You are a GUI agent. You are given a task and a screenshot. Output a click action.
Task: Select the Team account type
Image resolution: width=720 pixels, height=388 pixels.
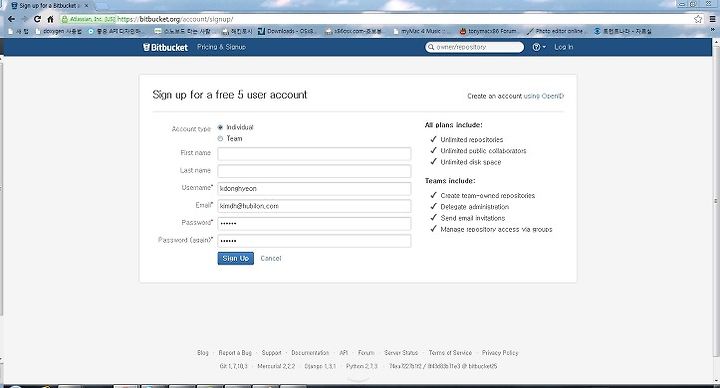pos(220,138)
